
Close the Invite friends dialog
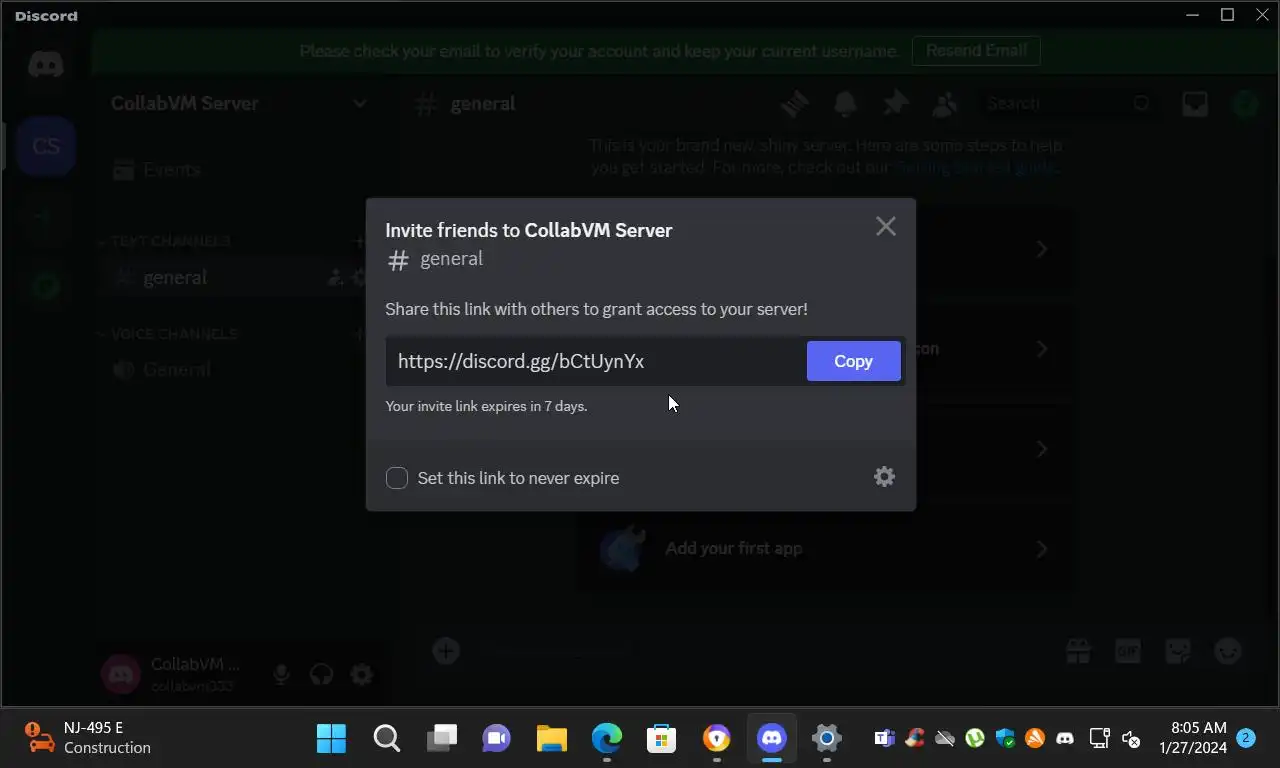(885, 226)
